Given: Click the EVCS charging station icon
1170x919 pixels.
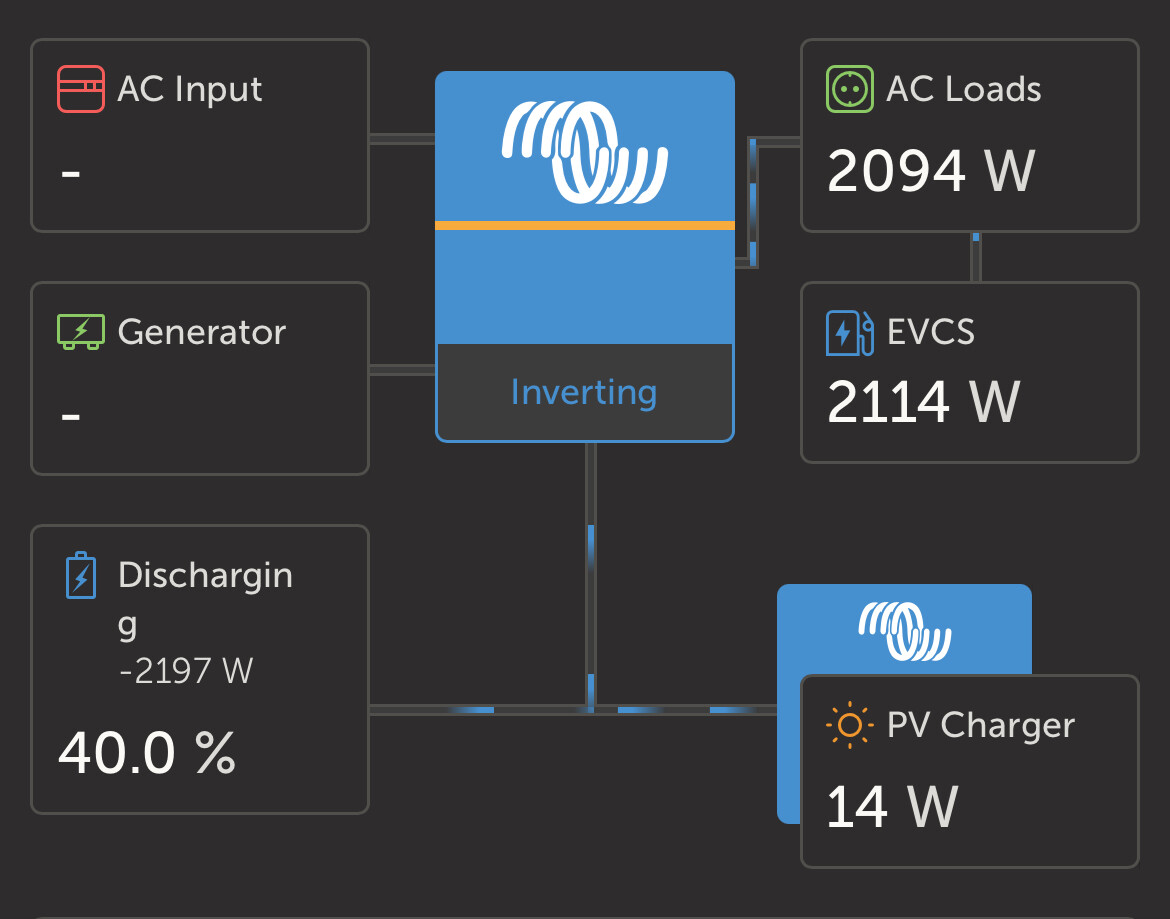Looking at the screenshot, I should (850, 333).
